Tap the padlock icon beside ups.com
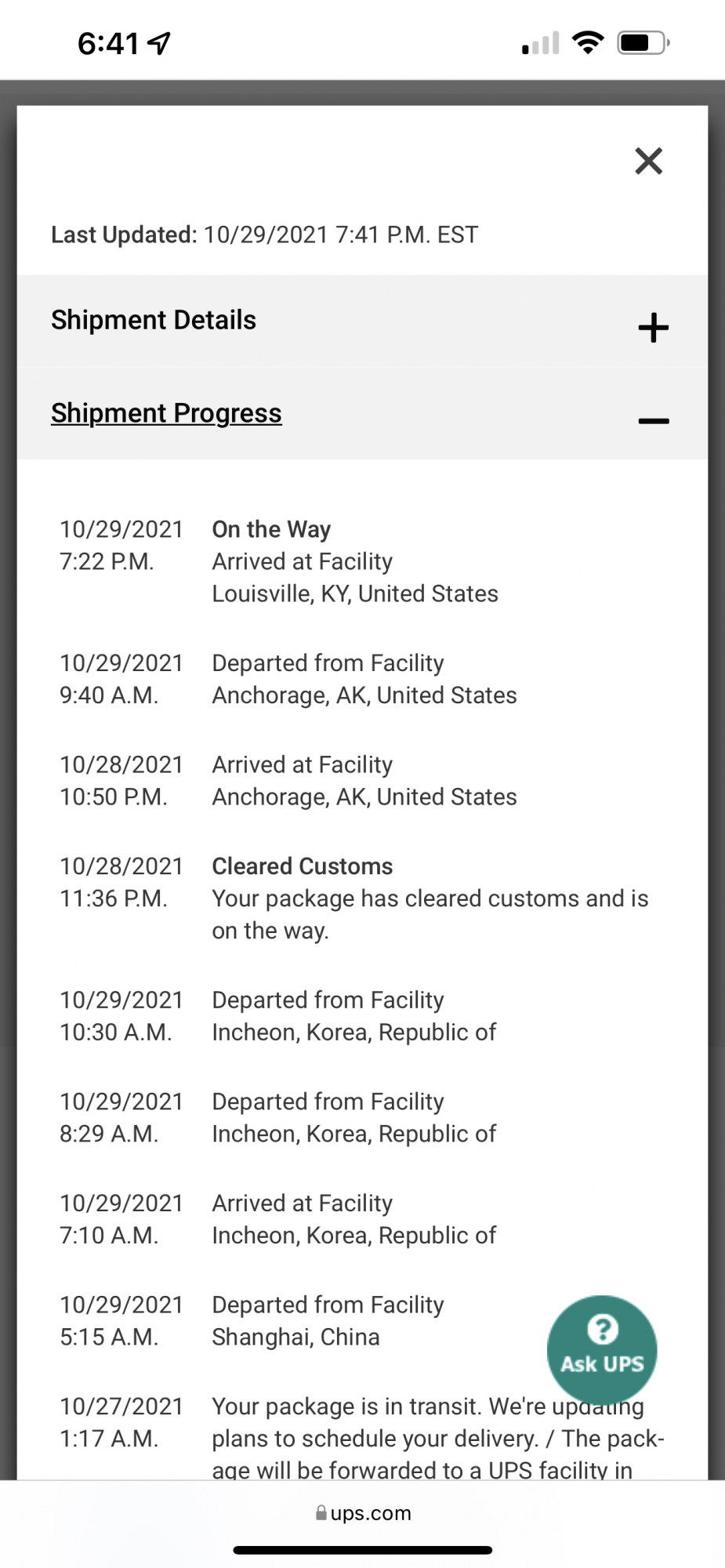The width and height of the screenshot is (725, 1568). pyautogui.click(x=321, y=1513)
